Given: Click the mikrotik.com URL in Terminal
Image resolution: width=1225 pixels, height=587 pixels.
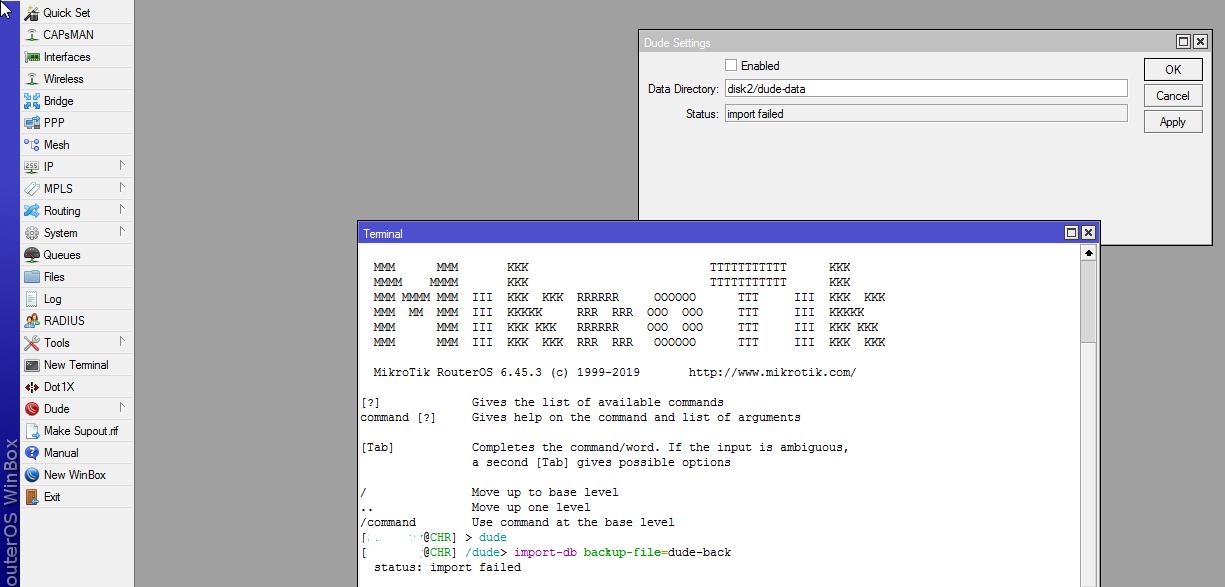Looking at the screenshot, I should [x=772, y=373].
